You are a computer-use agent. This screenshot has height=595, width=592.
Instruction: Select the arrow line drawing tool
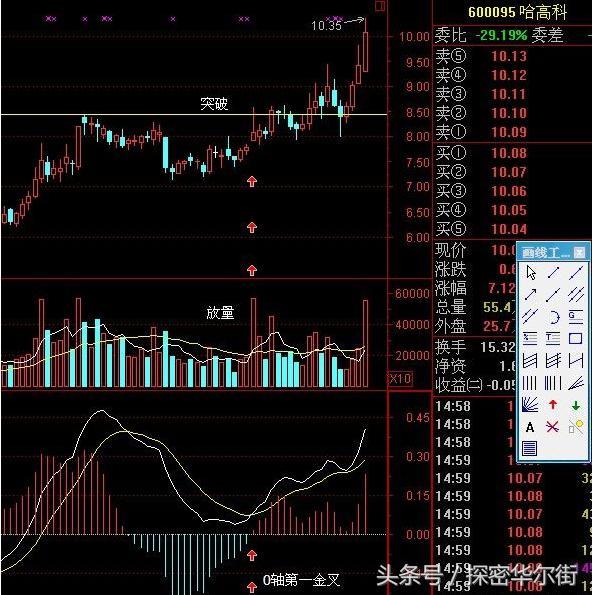click(x=530, y=294)
